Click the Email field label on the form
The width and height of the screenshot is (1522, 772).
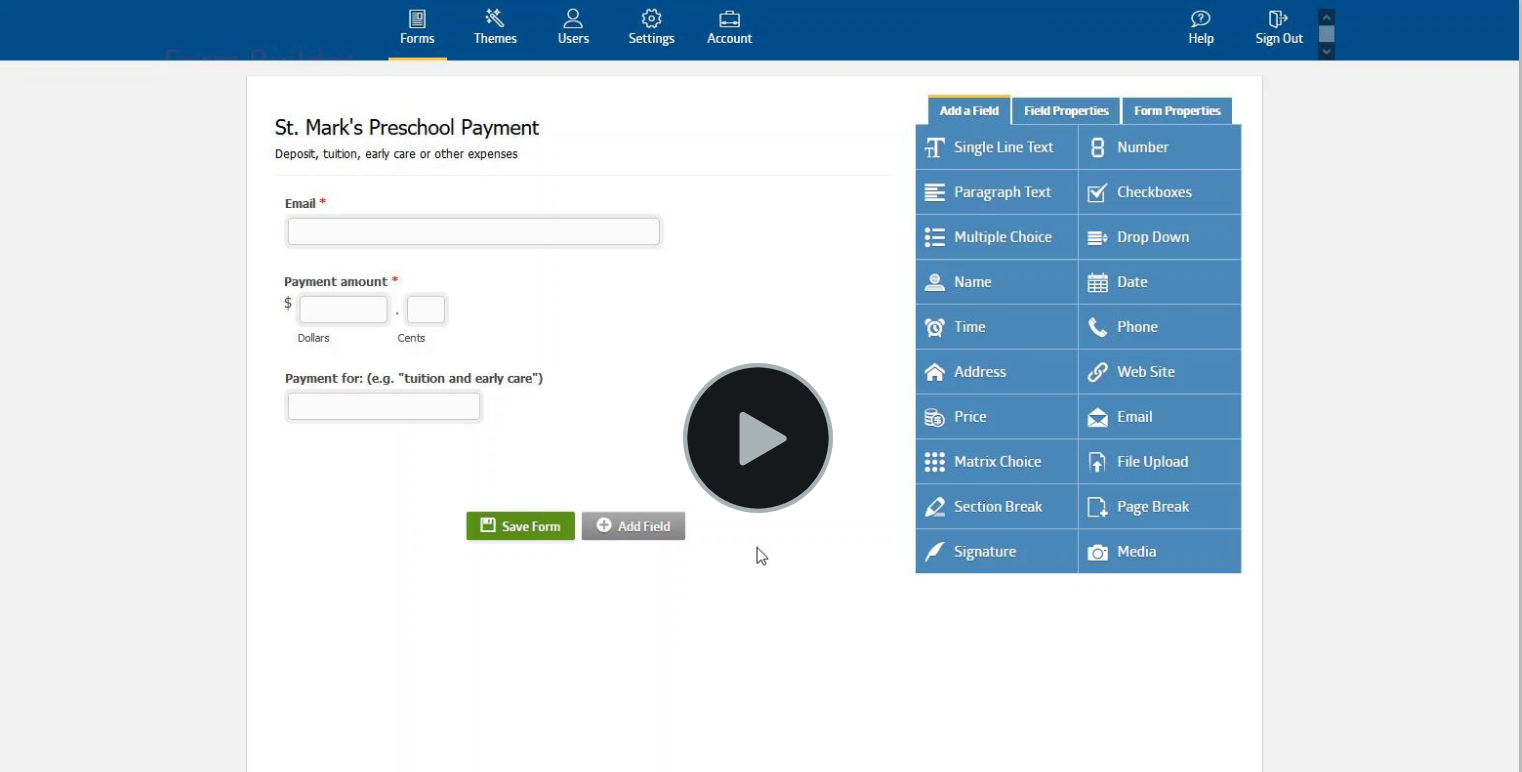pos(300,204)
